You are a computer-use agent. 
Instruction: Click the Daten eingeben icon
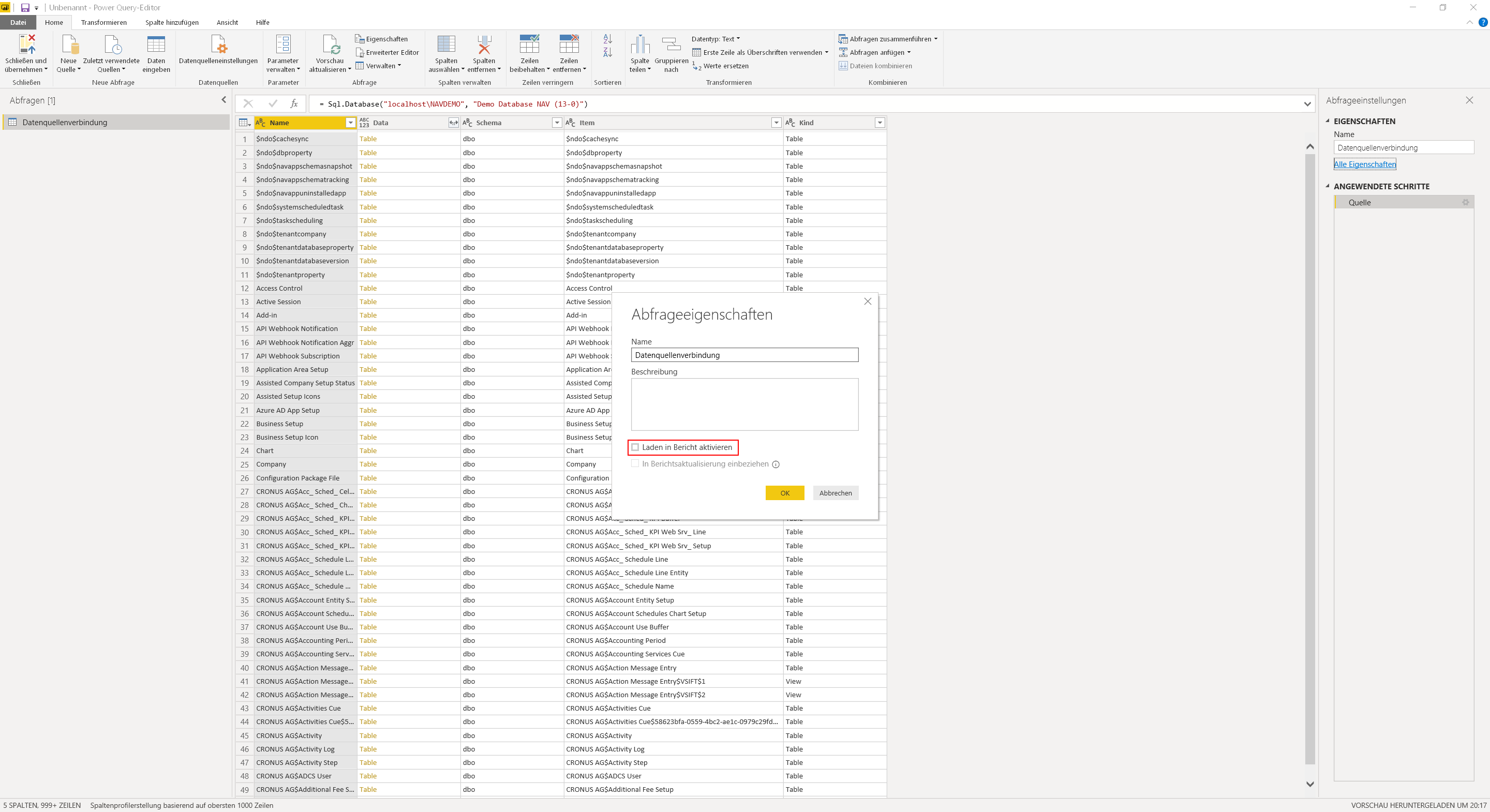[x=156, y=44]
